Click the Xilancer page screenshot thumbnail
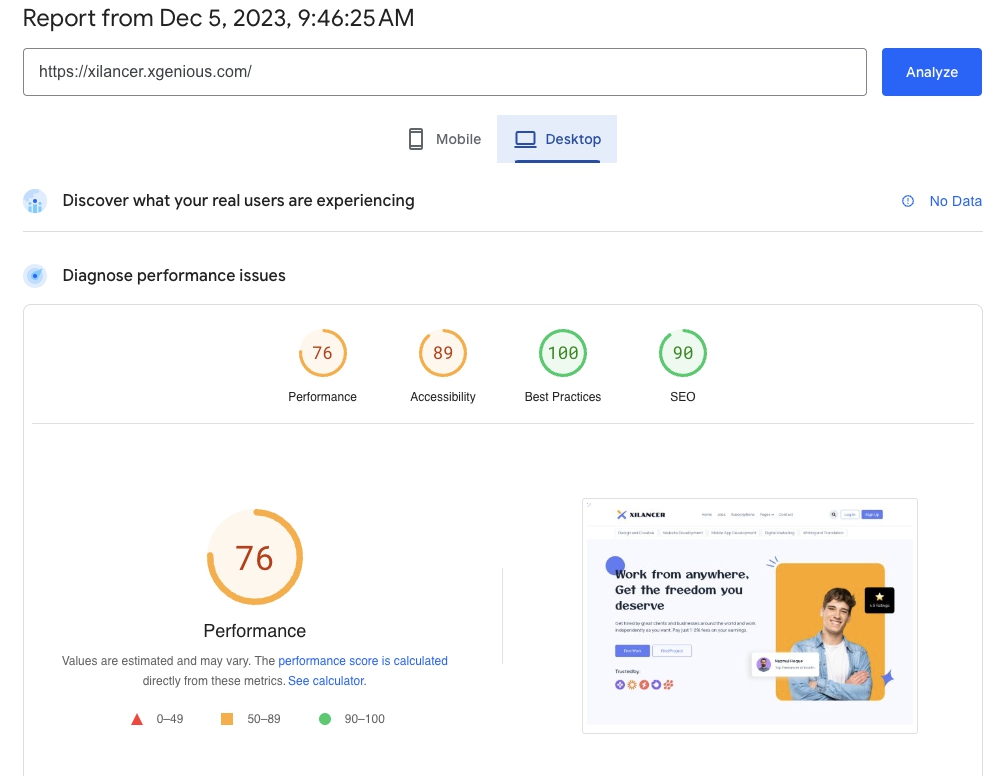 point(750,616)
